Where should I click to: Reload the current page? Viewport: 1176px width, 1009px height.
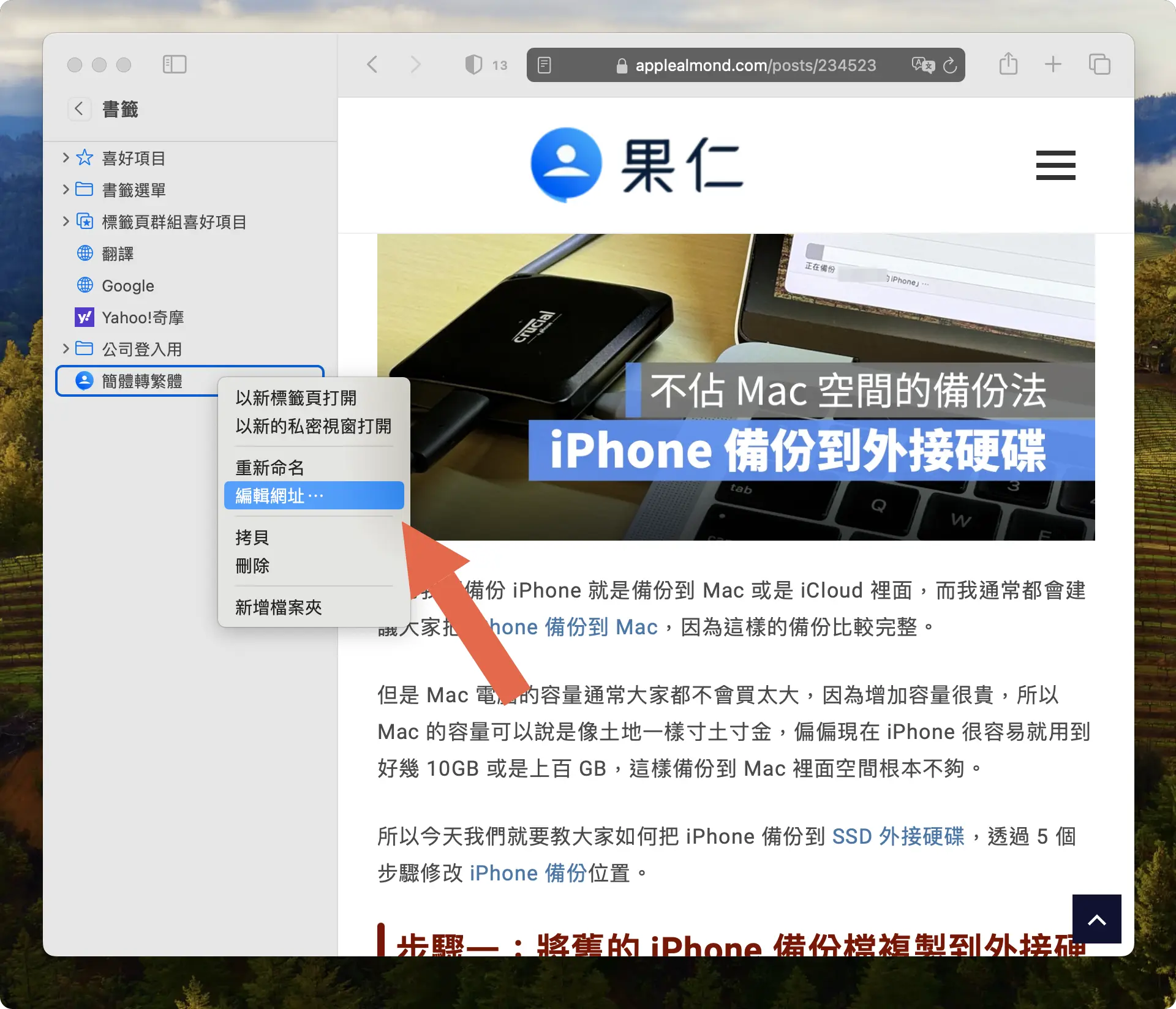[x=950, y=65]
